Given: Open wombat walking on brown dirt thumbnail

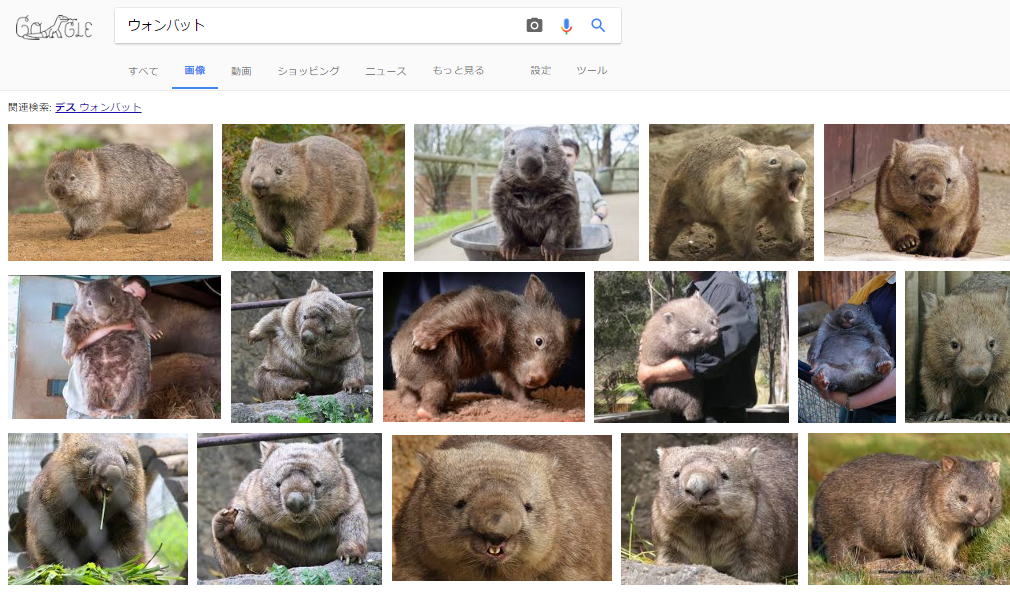Looking at the screenshot, I should point(110,193).
